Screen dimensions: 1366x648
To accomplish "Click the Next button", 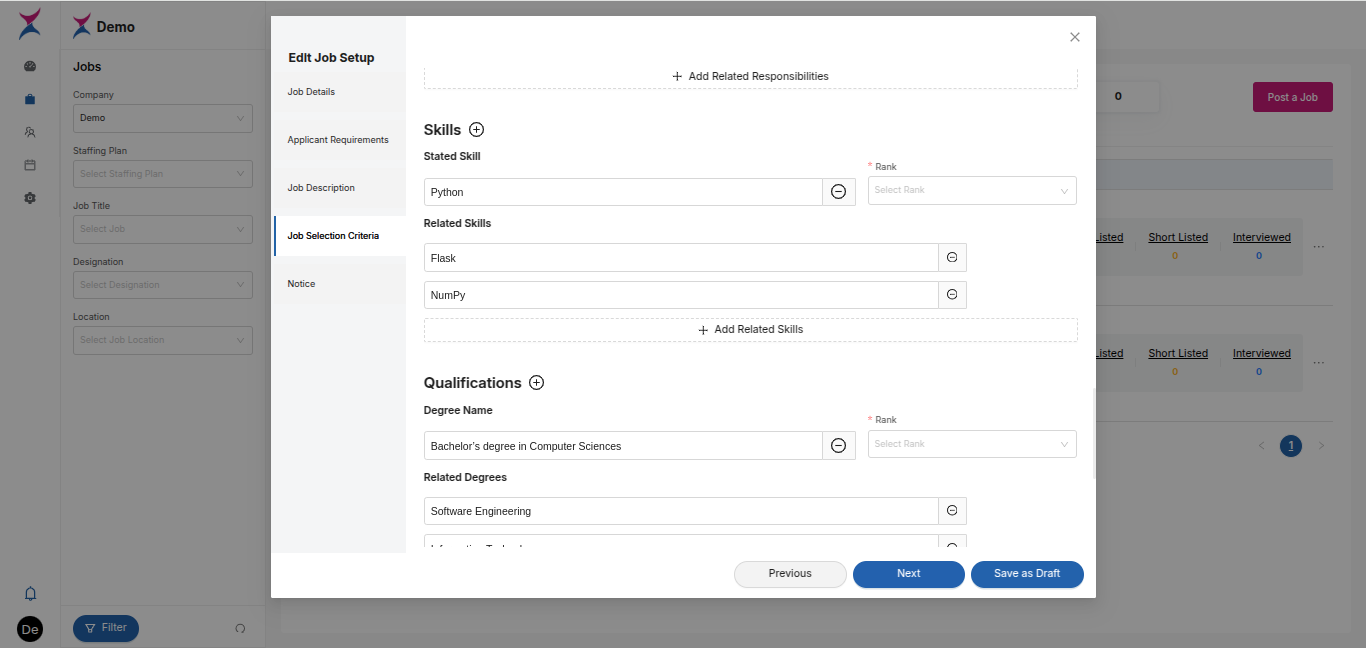I will tap(908, 574).
